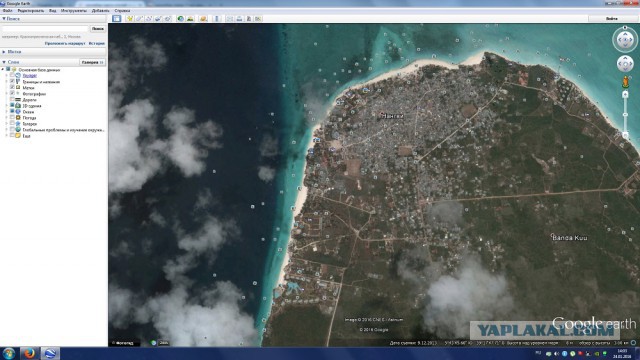
Task: Activate the Ruler tool
Action: click(x=217, y=18)
